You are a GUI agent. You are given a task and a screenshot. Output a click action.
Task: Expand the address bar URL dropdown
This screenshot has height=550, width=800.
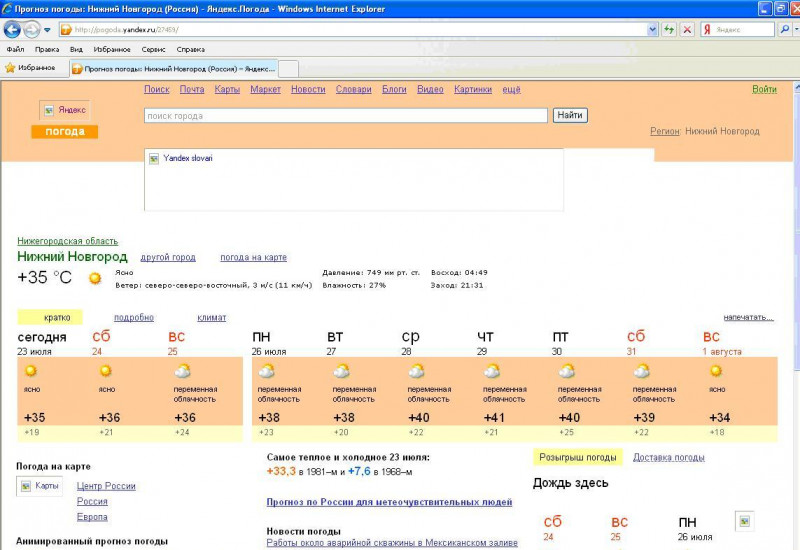tap(652, 30)
